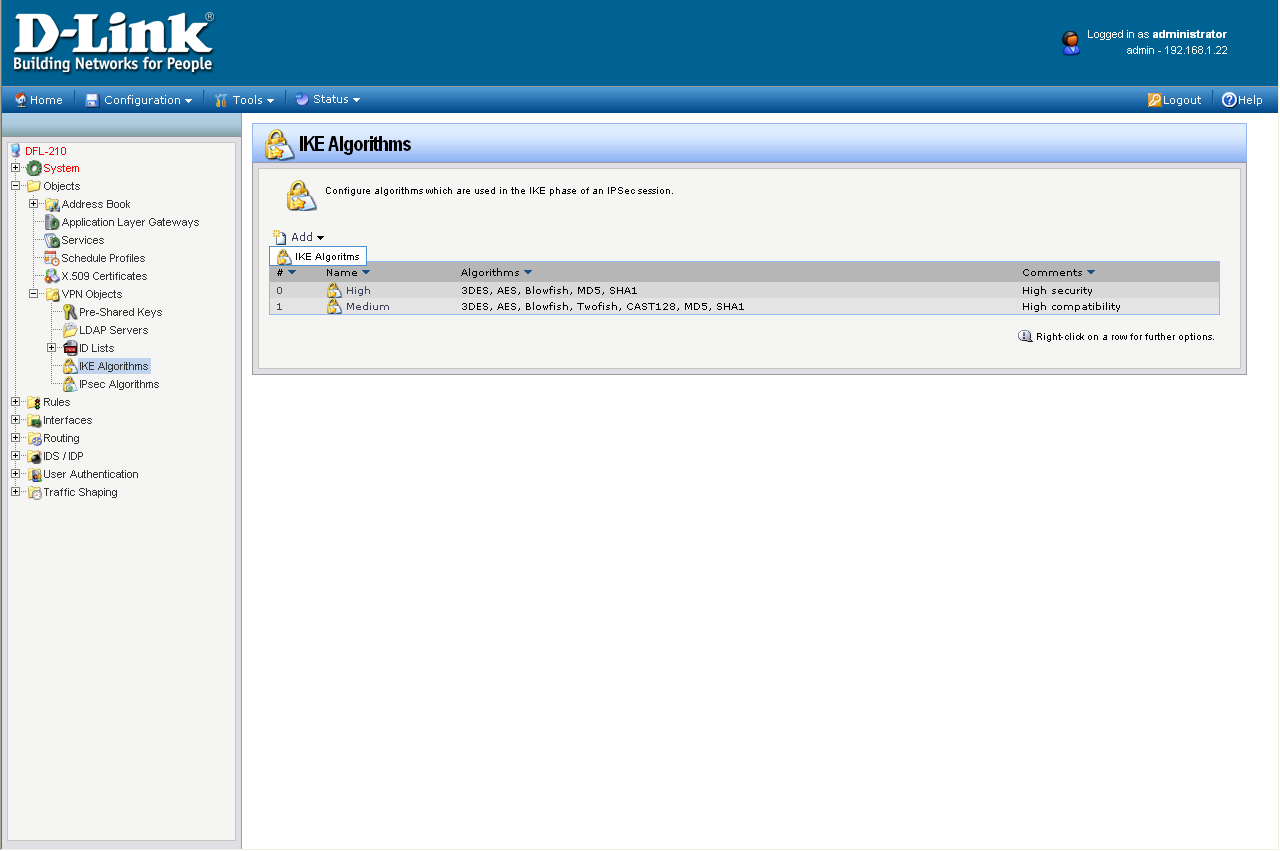Click the Logout link

pos(1174,100)
